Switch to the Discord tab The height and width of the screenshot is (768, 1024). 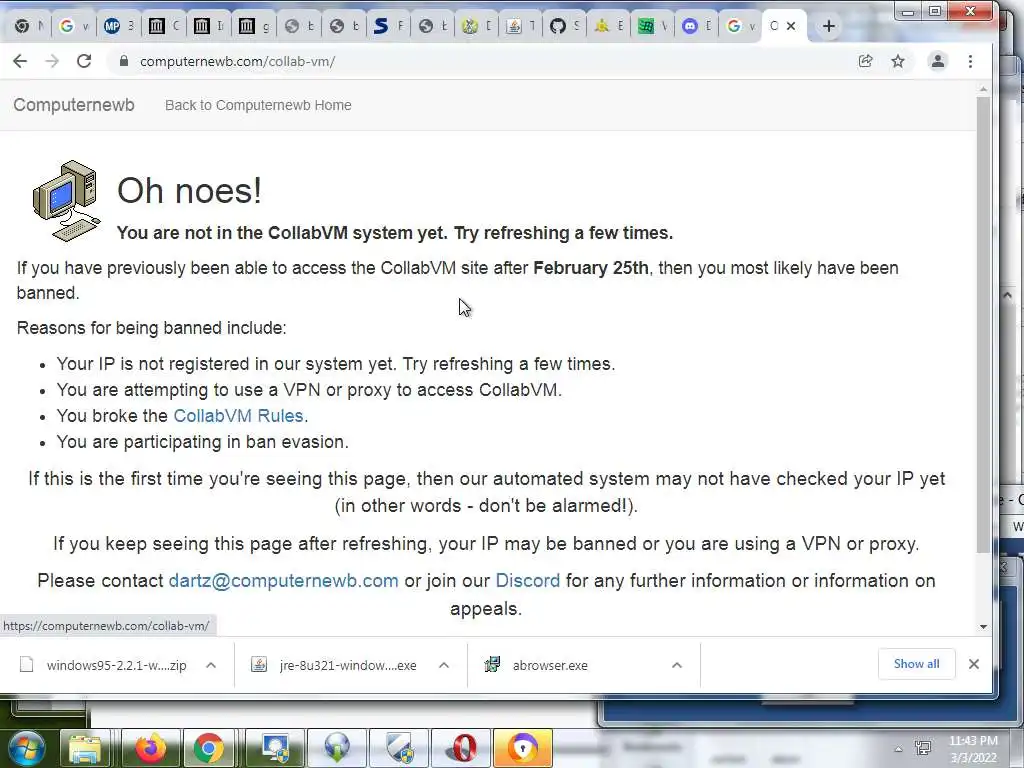[x=696, y=26]
